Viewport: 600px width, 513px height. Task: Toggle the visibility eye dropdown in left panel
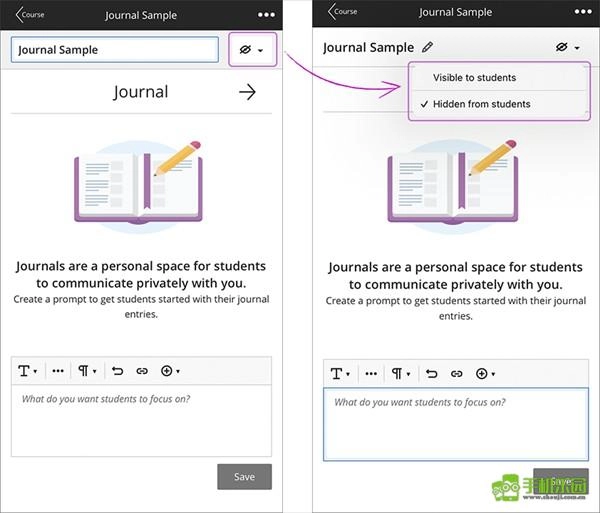click(x=252, y=50)
